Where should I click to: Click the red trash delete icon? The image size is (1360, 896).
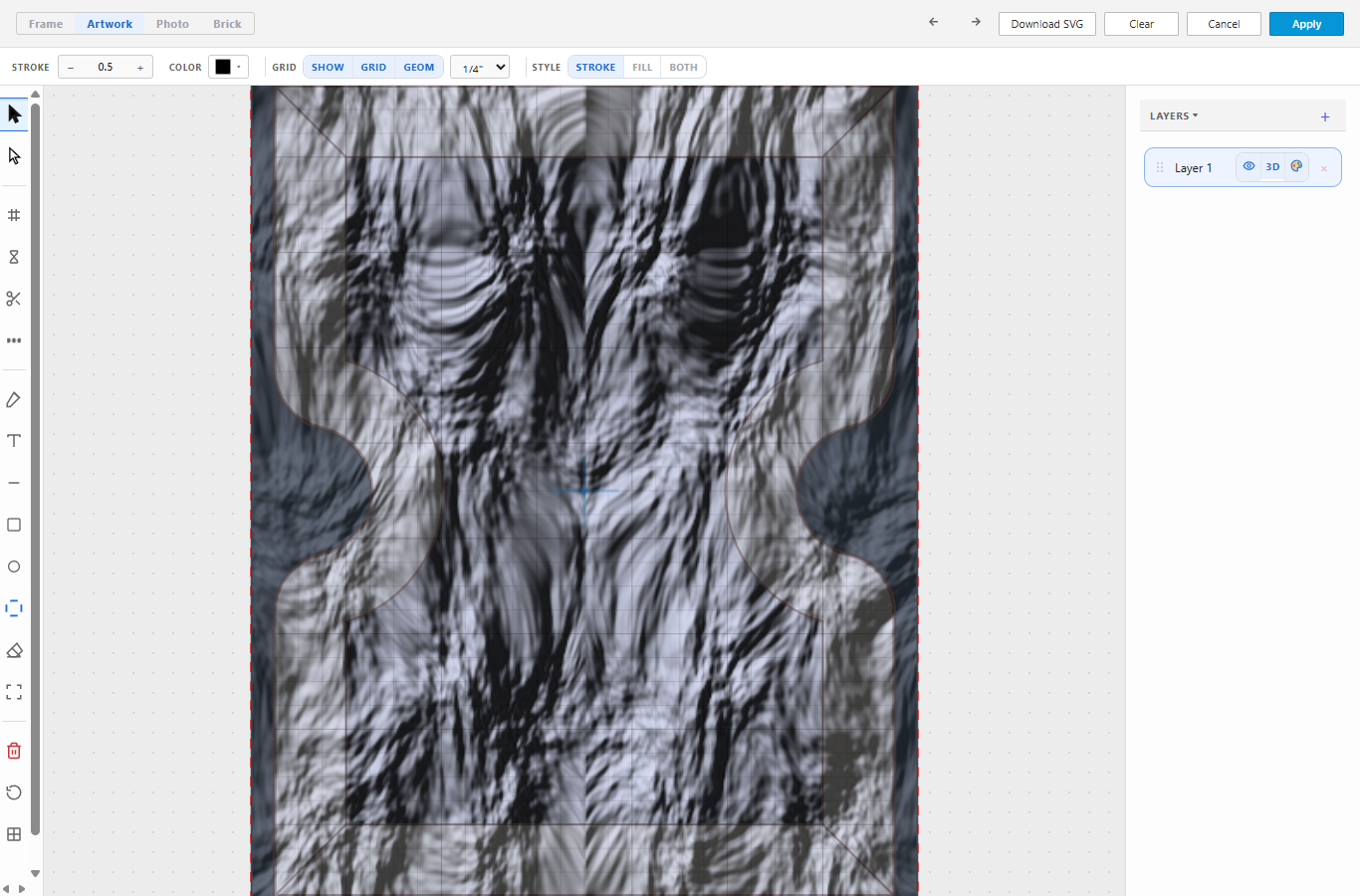[x=14, y=751]
